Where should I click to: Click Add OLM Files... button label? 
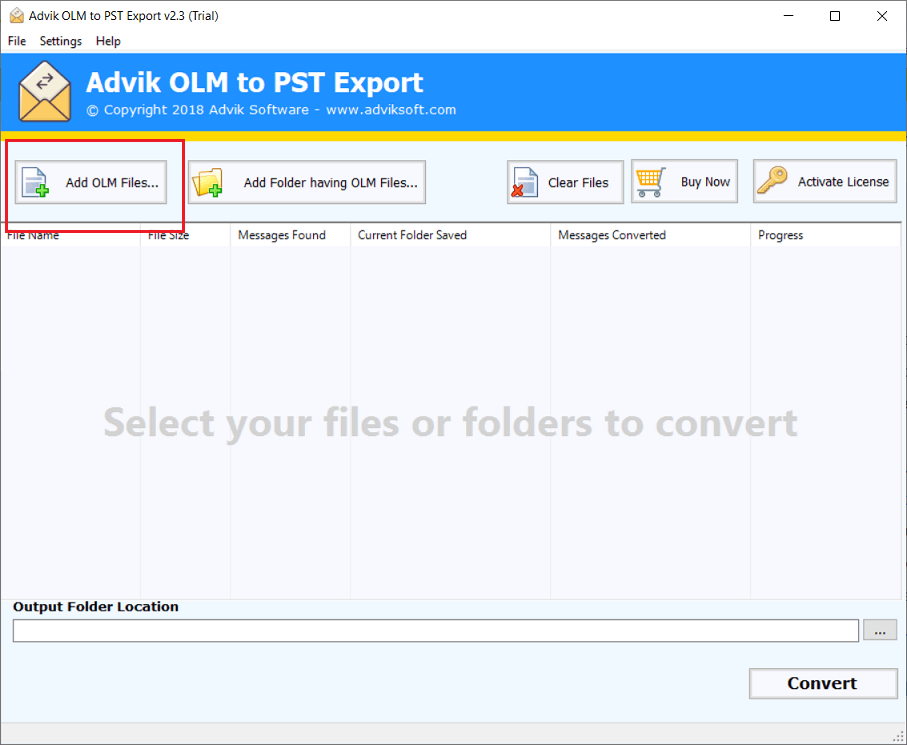point(112,183)
